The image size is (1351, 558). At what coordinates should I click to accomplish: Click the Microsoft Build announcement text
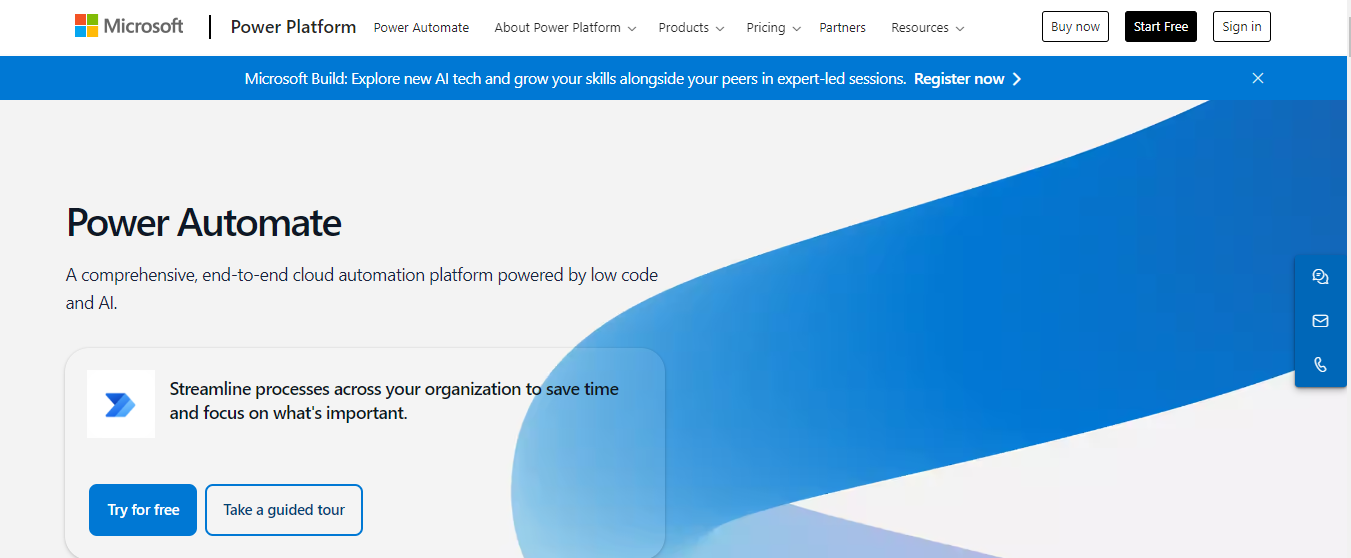(575, 78)
